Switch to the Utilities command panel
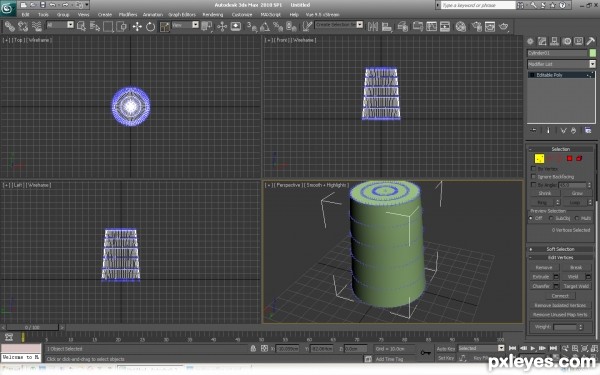 pos(591,41)
